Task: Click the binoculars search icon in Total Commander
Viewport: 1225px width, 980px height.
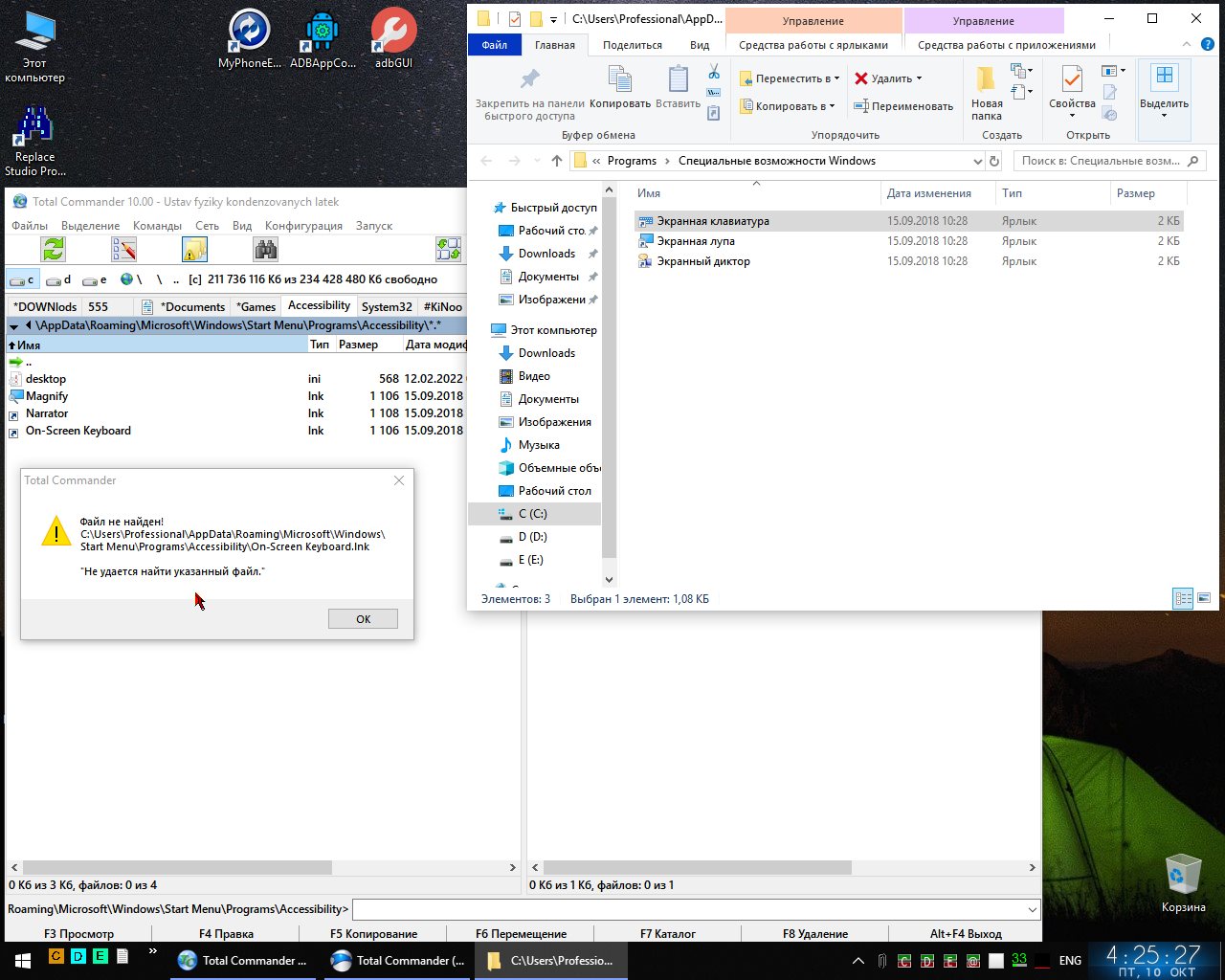Action: pyautogui.click(x=266, y=250)
